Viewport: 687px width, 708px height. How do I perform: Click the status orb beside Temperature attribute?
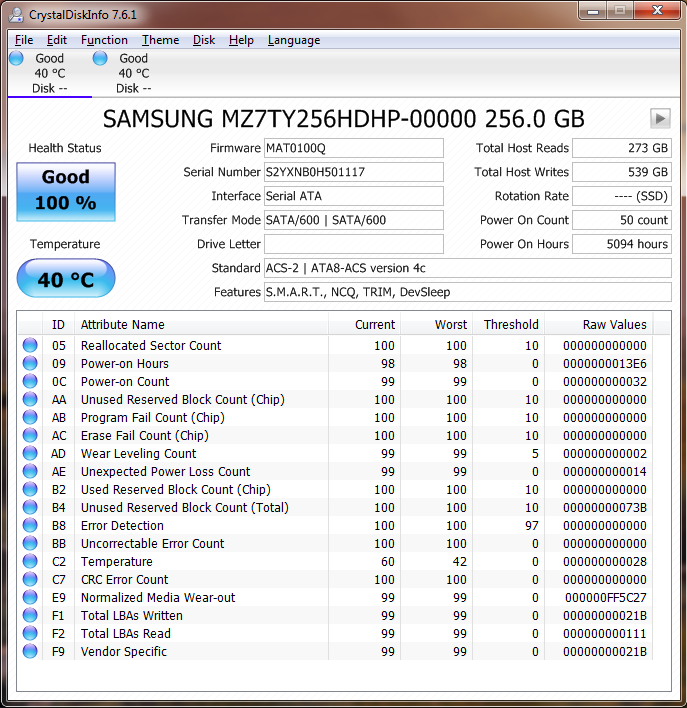(30, 562)
